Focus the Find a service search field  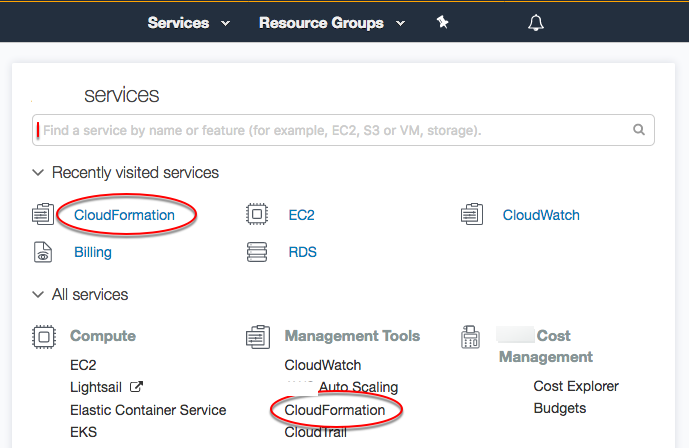pos(330,130)
